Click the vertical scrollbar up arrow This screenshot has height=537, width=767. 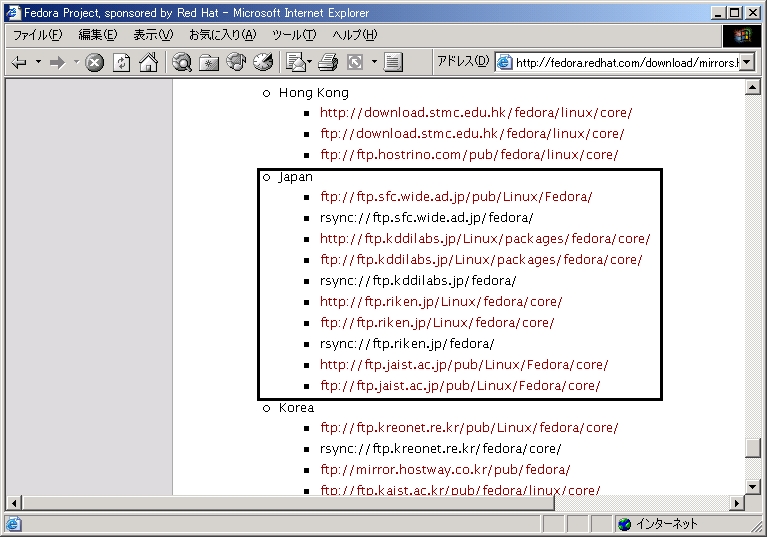point(752,88)
